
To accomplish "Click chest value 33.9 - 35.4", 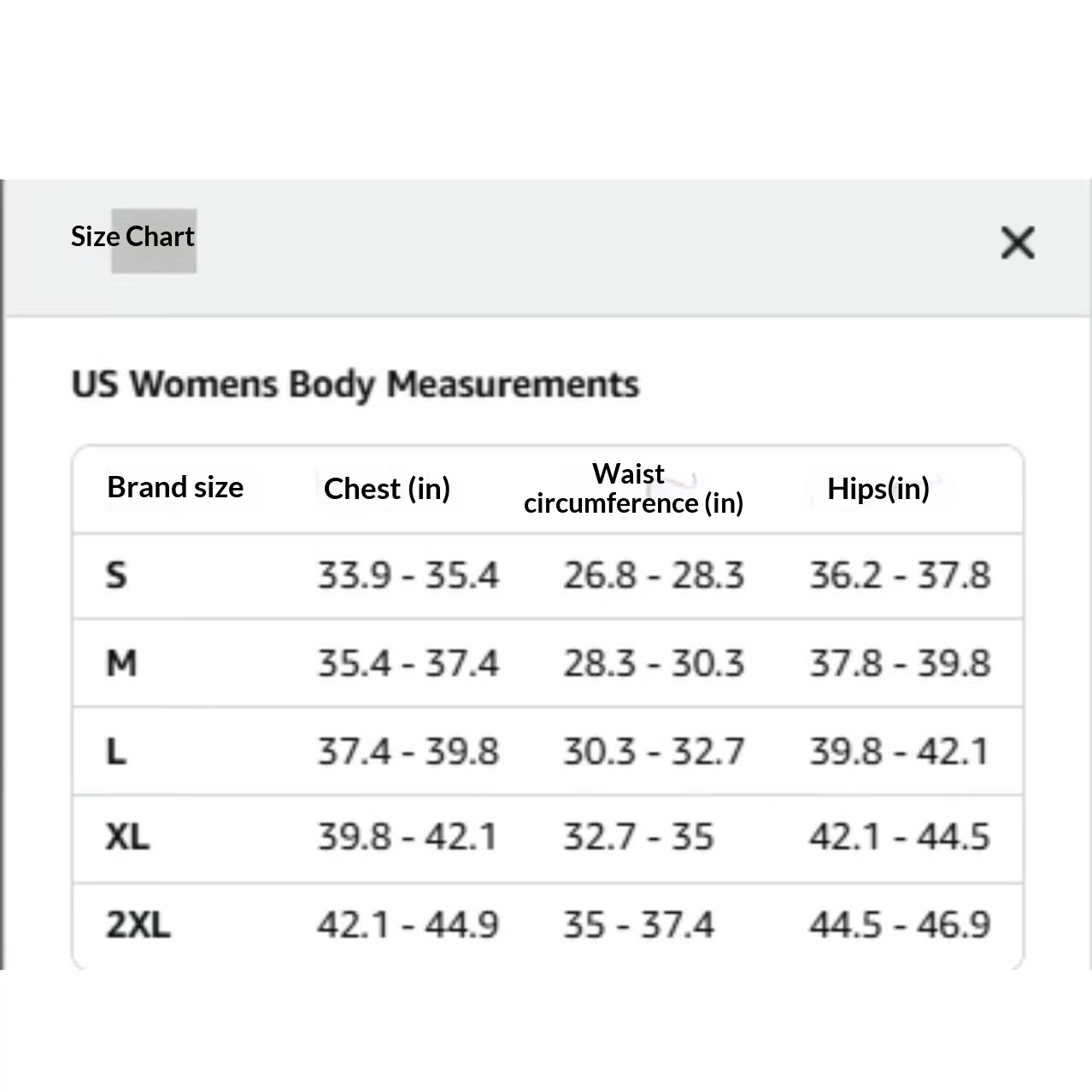I will tap(408, 576).
